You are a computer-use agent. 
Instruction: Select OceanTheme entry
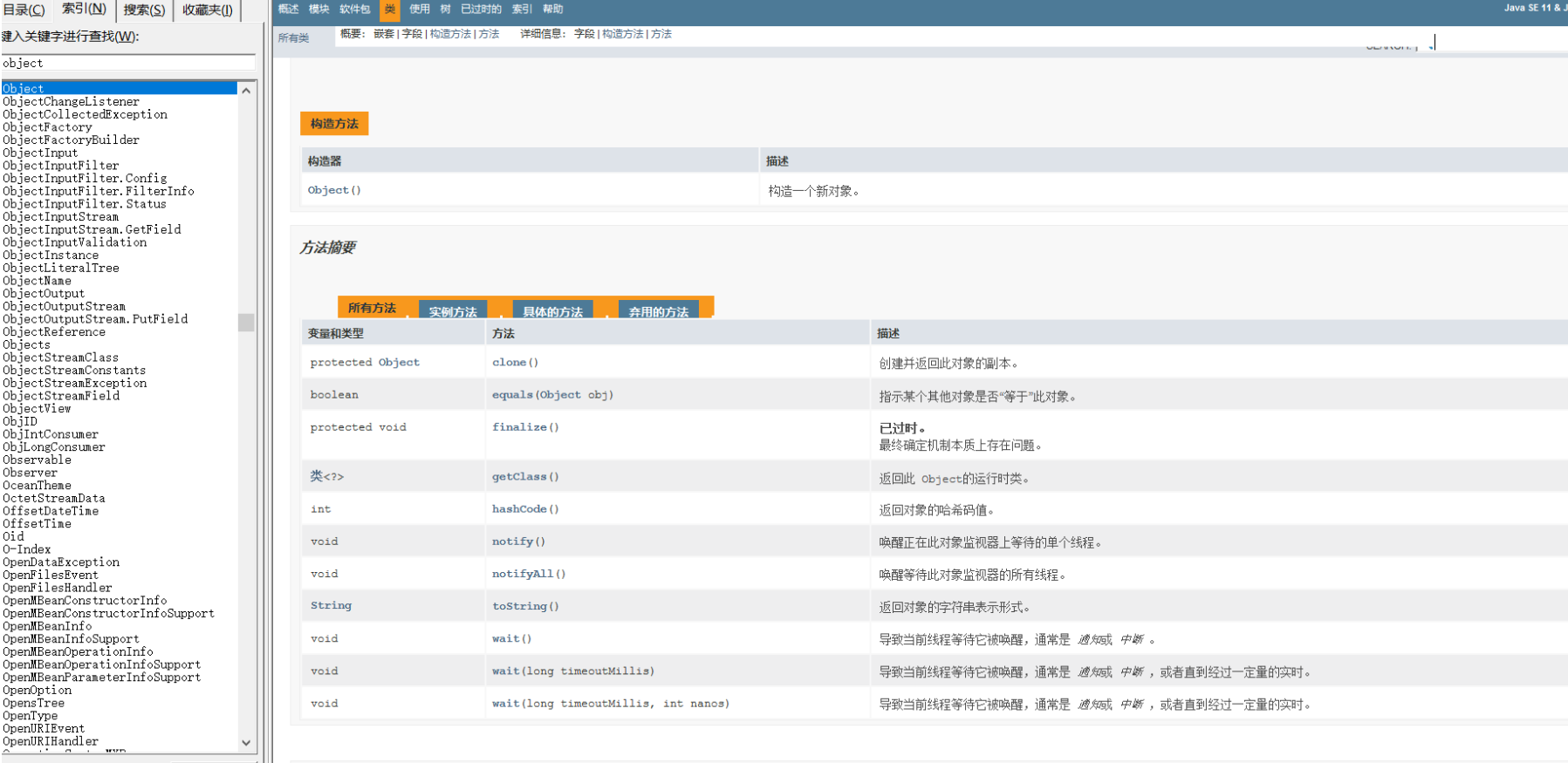(37, 486)
